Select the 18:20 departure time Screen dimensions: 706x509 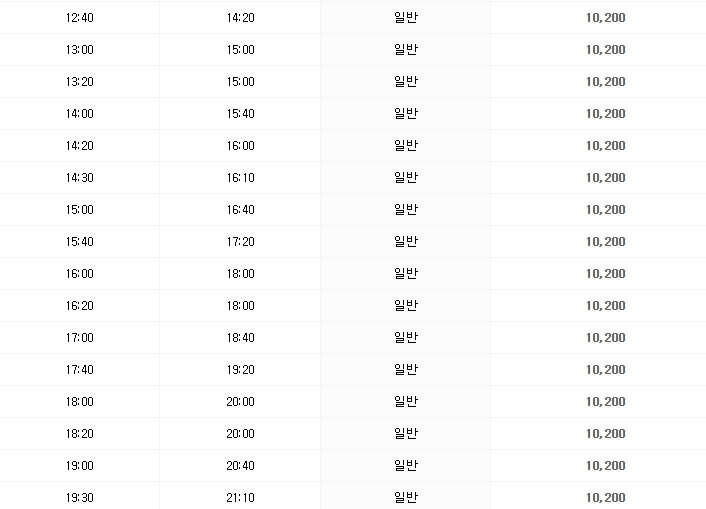tap(79, 434)
